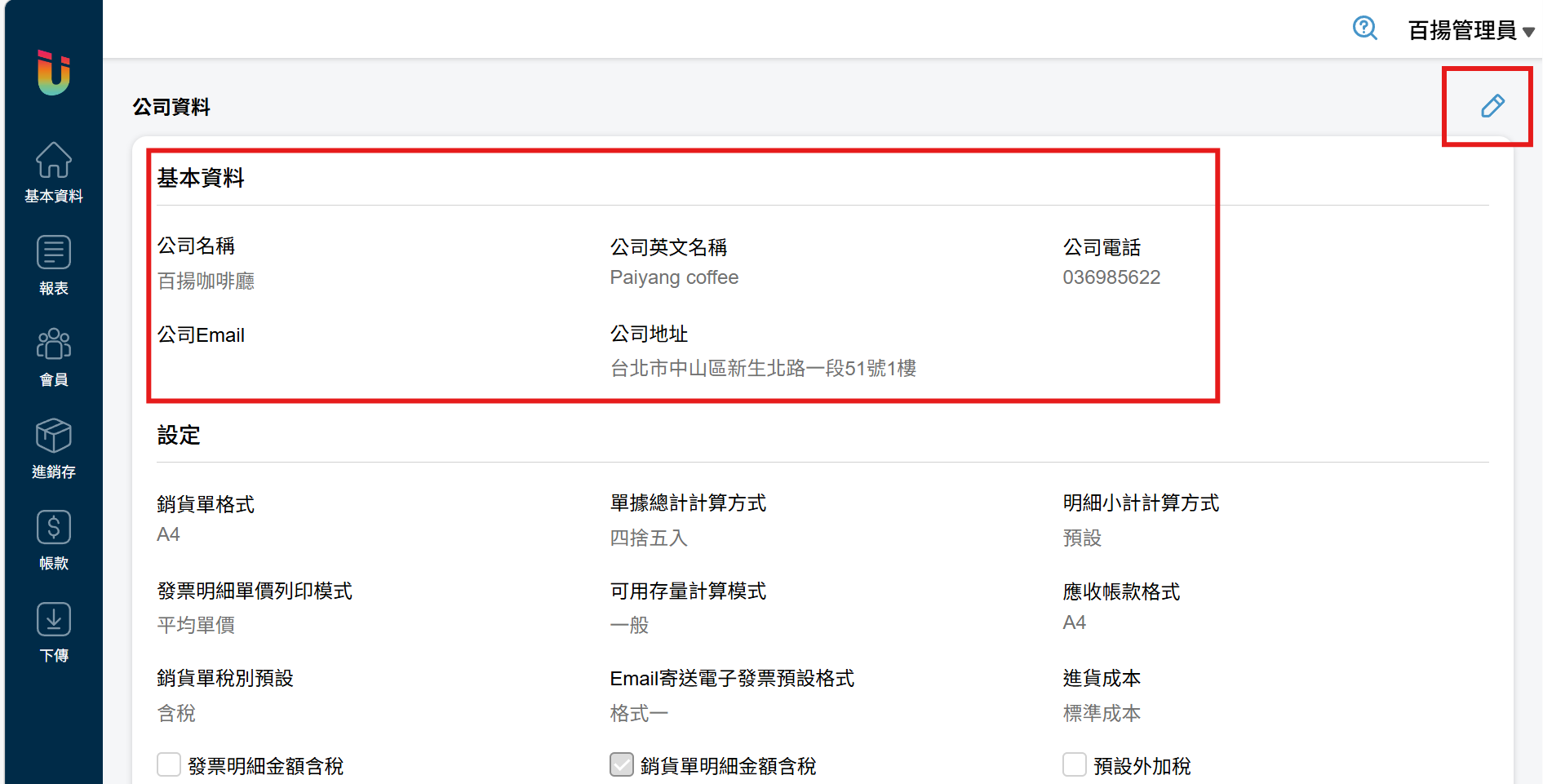Click the 銷貨單格式 A4 value
1543x784 pixels.
(169, 535)
